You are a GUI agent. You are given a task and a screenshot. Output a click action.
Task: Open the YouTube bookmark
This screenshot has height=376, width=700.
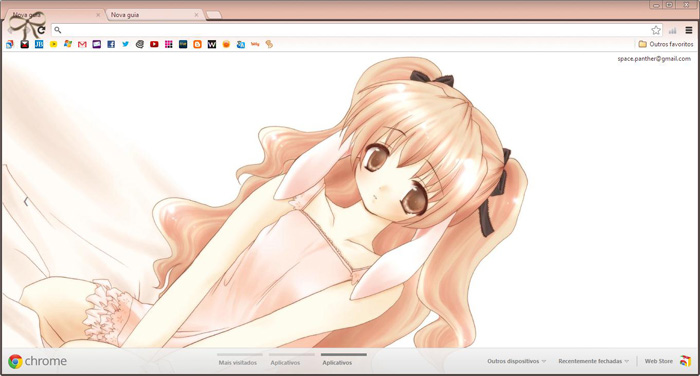[154, 44]
